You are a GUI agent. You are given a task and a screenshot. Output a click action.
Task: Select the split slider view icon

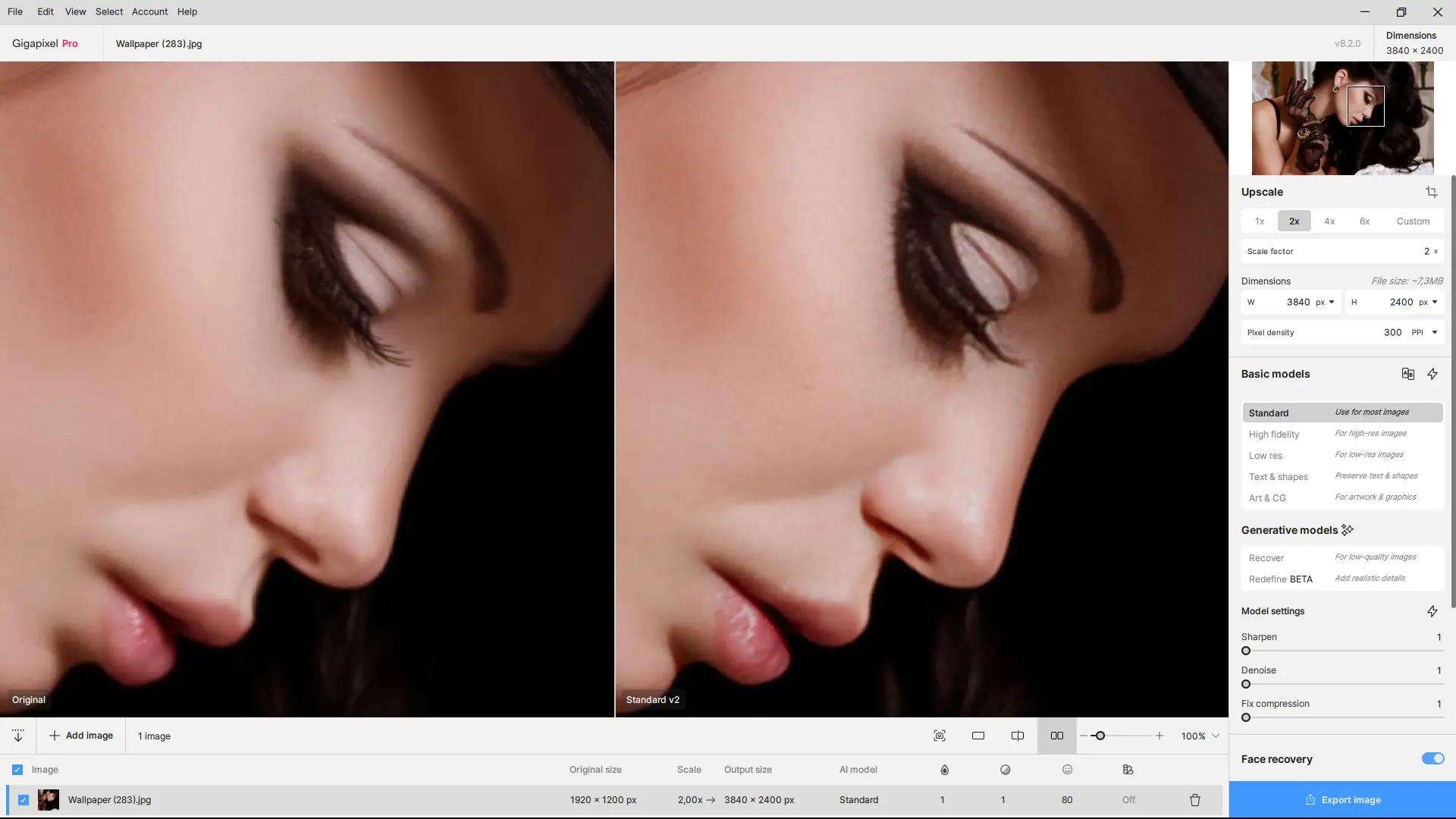1018,736
